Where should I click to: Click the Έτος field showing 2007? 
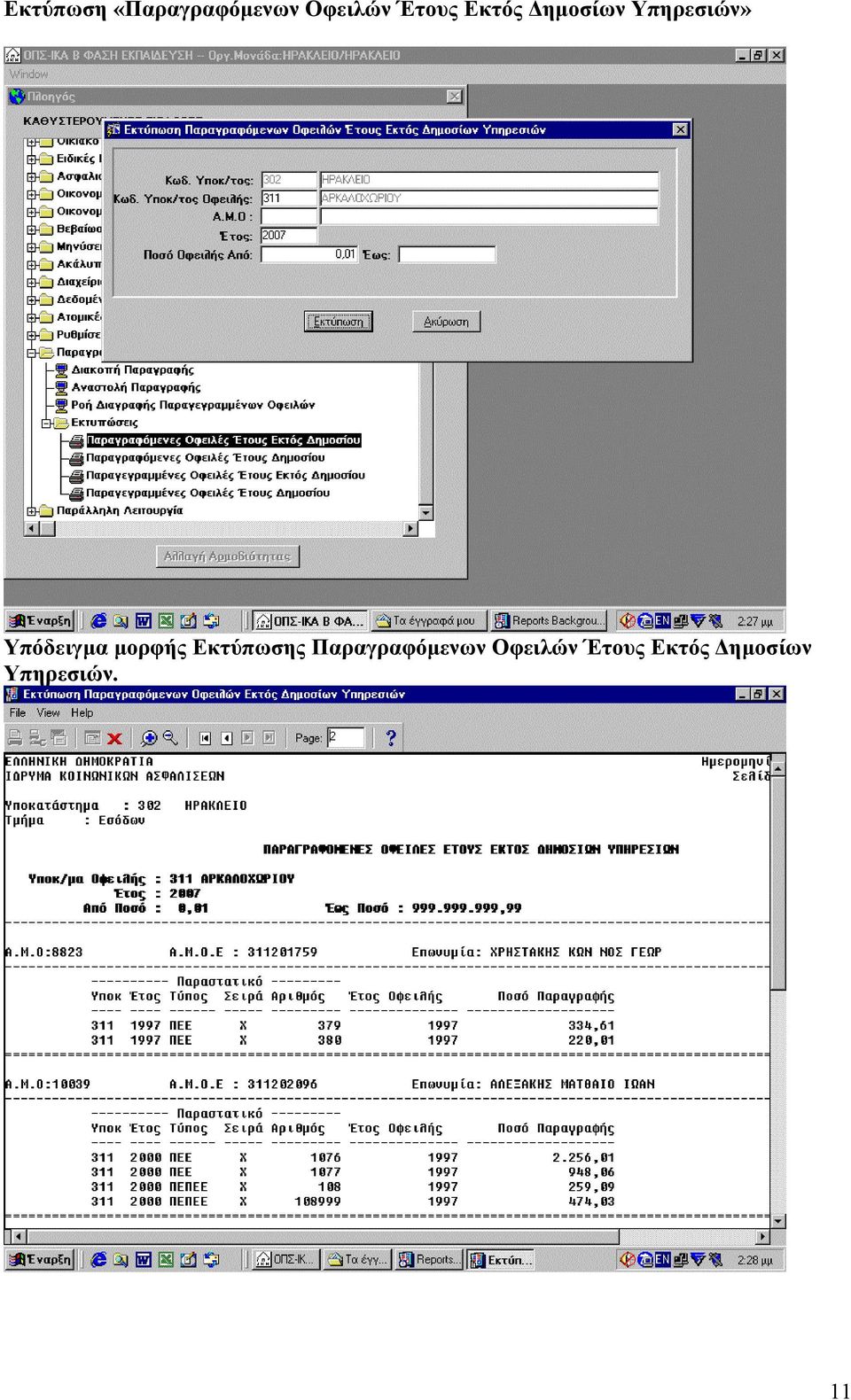[x=289, y=236]
